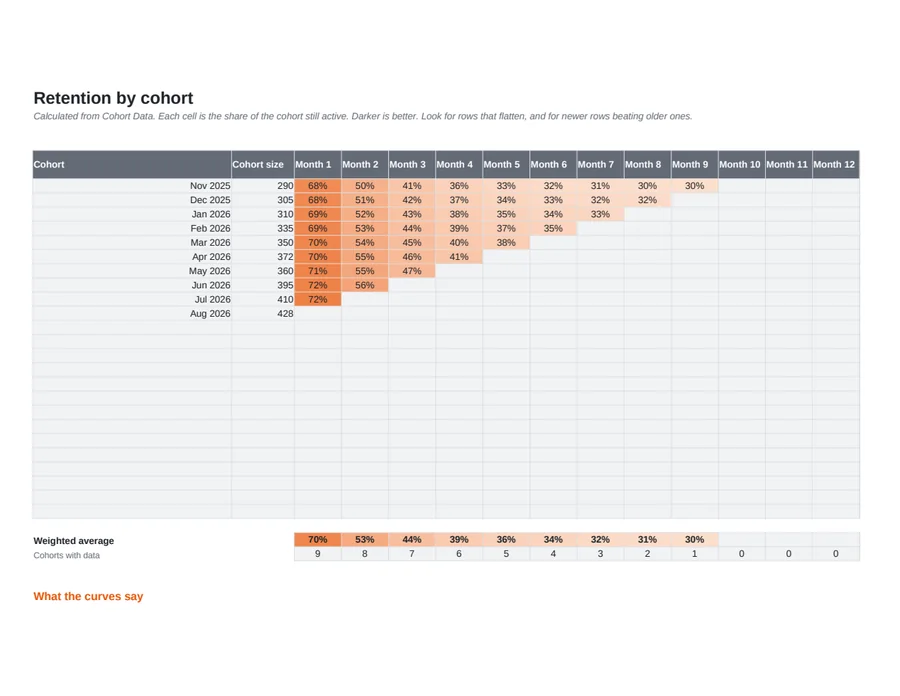This screenshot has width=900, height=696.
Task: Select cohort size 290 for Nov 2025
Action: click(x=263, y=186)
